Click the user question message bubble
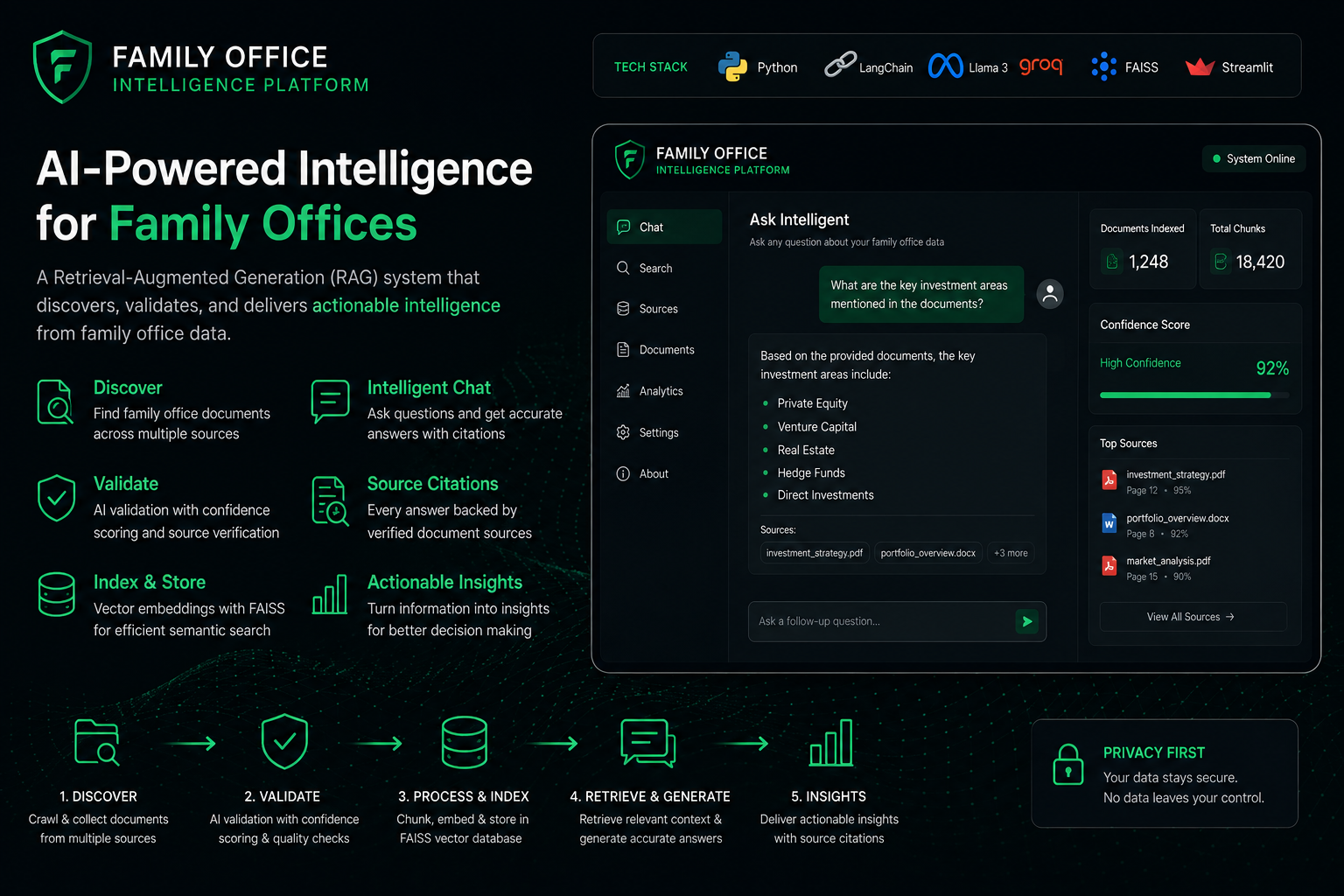 (x=921, y=294)
